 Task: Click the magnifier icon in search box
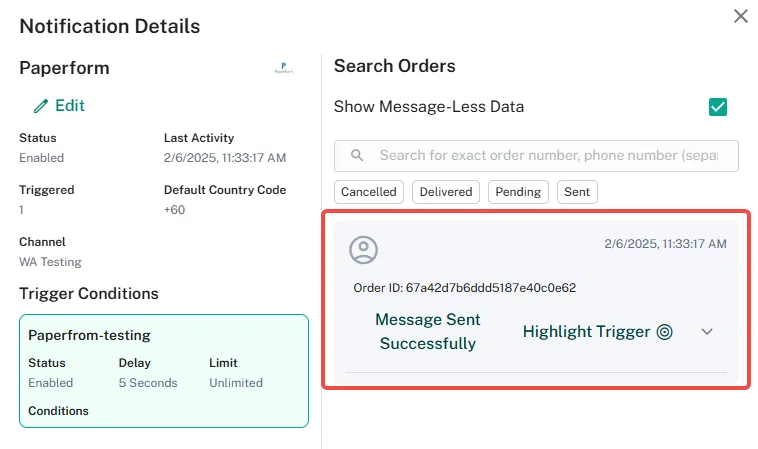click(x=357, y=156)
